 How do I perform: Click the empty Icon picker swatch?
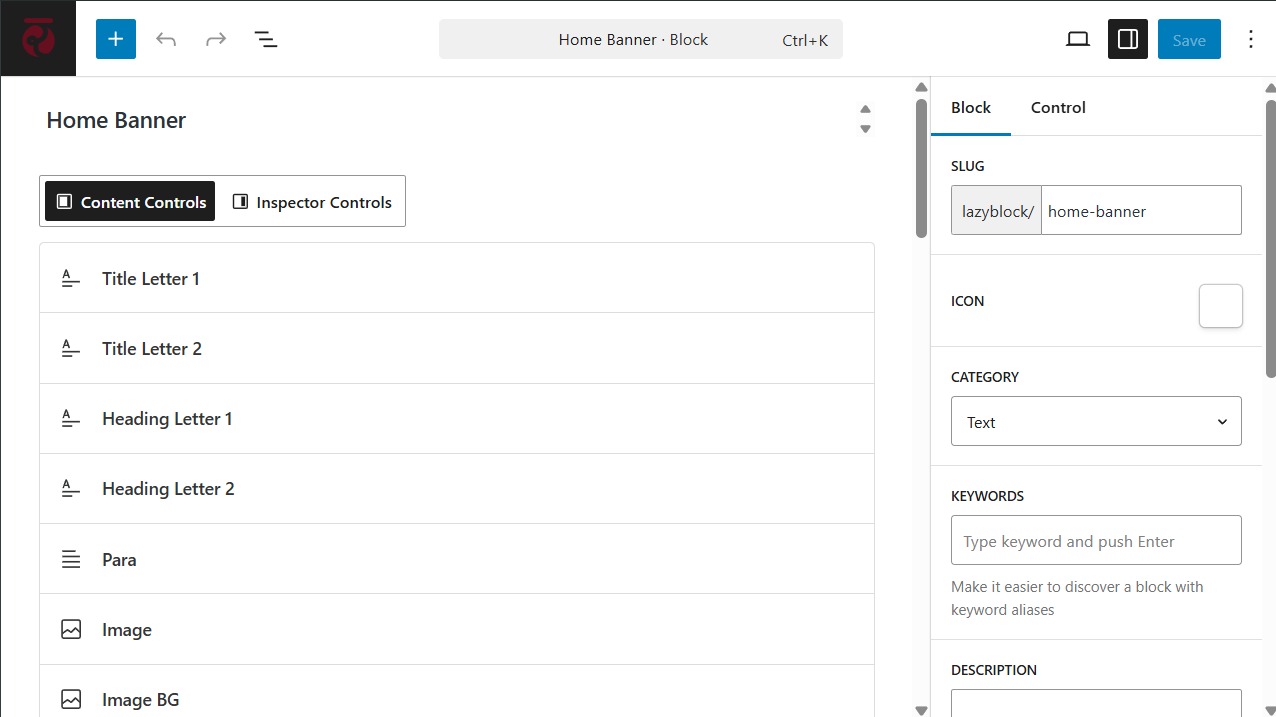point(1220,306)
